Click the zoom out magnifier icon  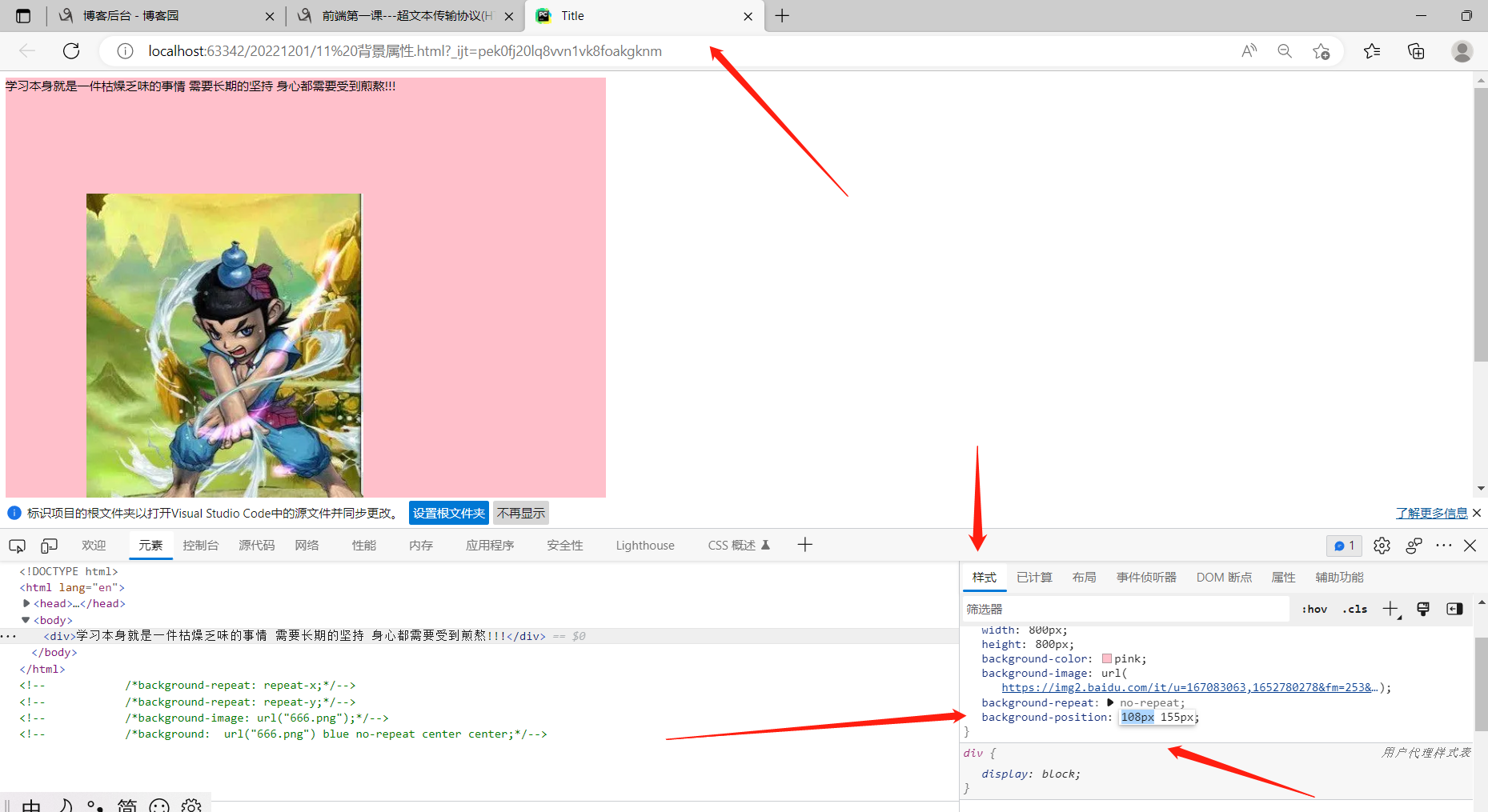[x=1285, y=51]
